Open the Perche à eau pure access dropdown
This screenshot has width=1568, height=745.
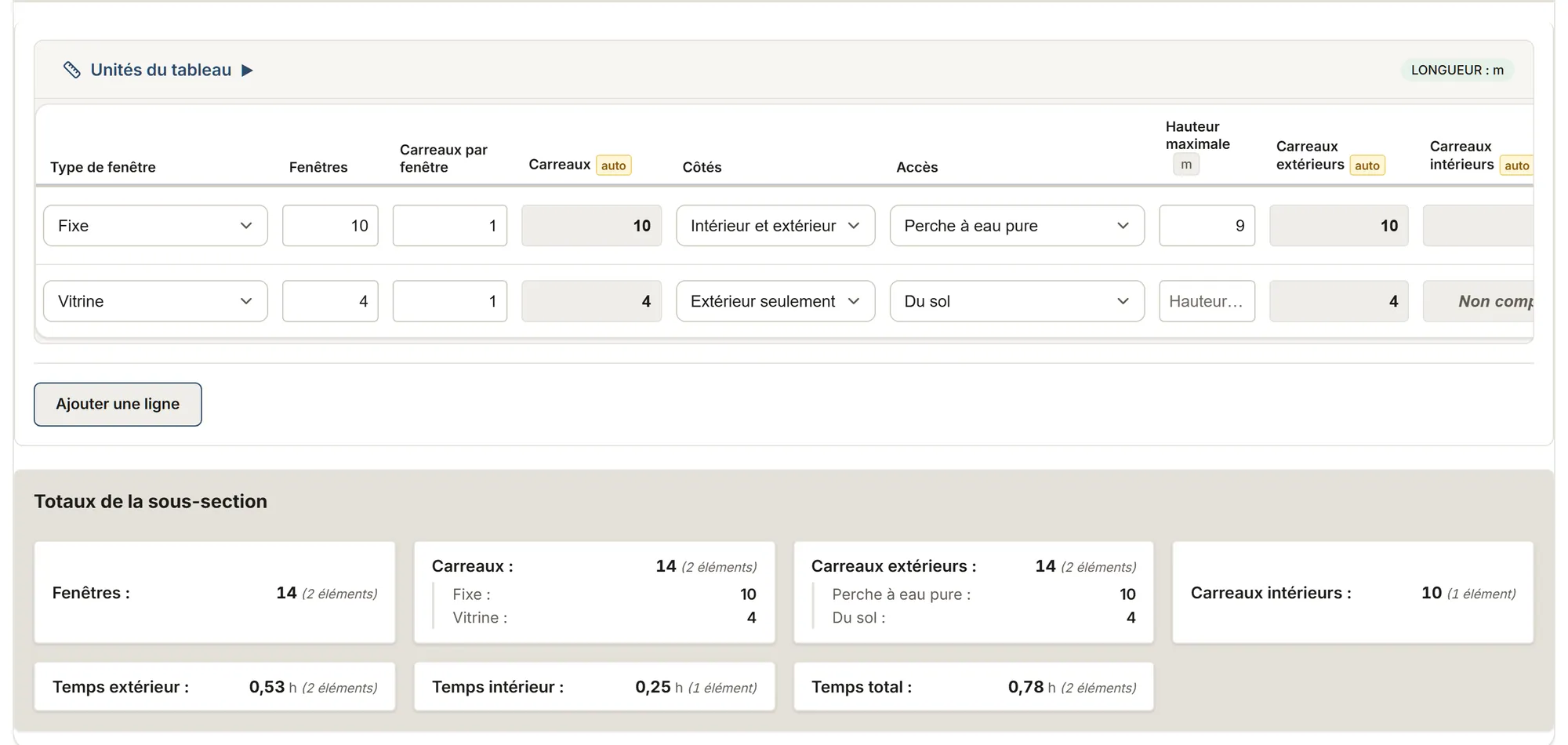pos(1017,226)
